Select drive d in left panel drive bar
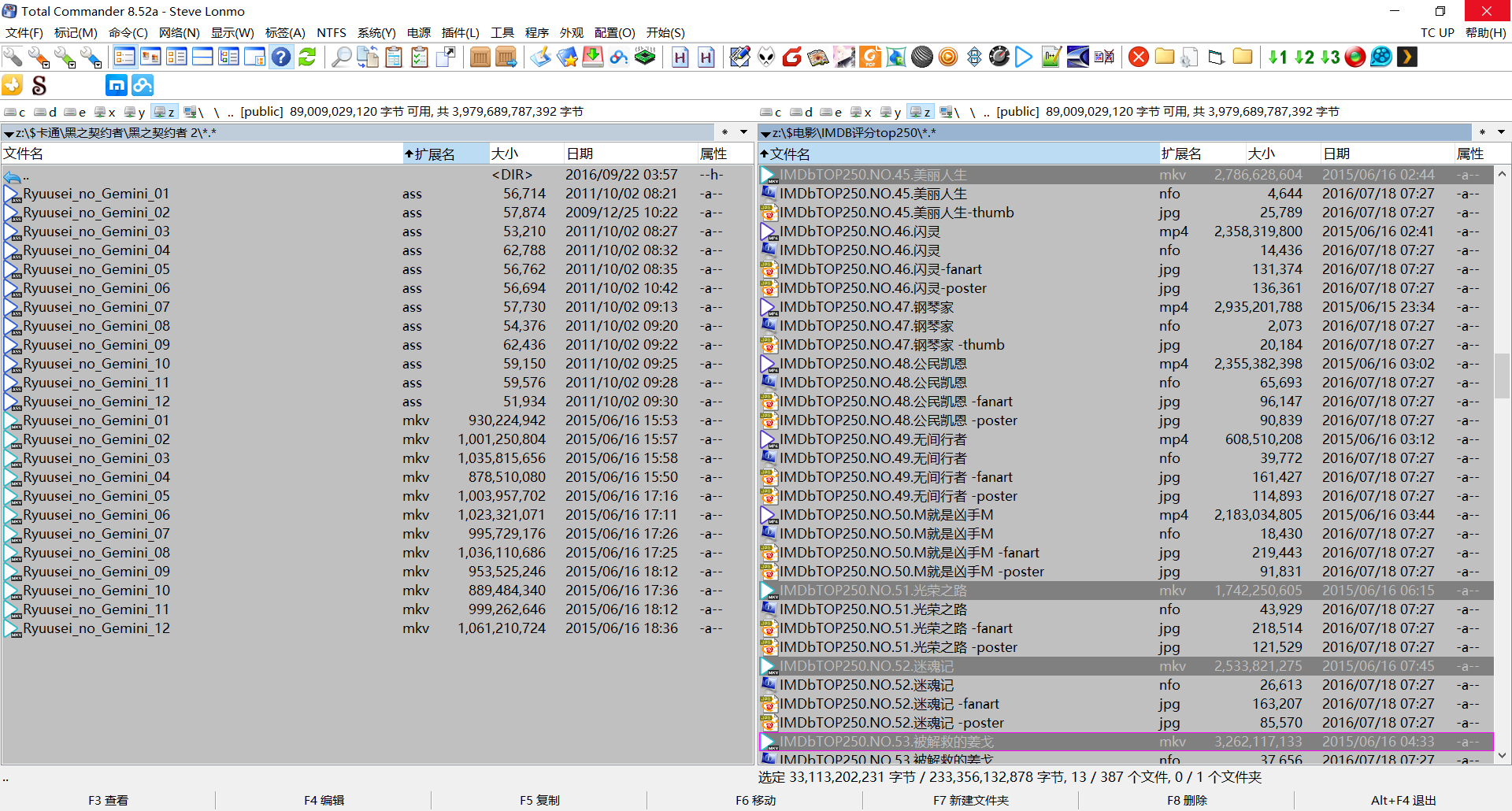Image resolution: width=1512 pixels, height=811 pixels. 46,112
